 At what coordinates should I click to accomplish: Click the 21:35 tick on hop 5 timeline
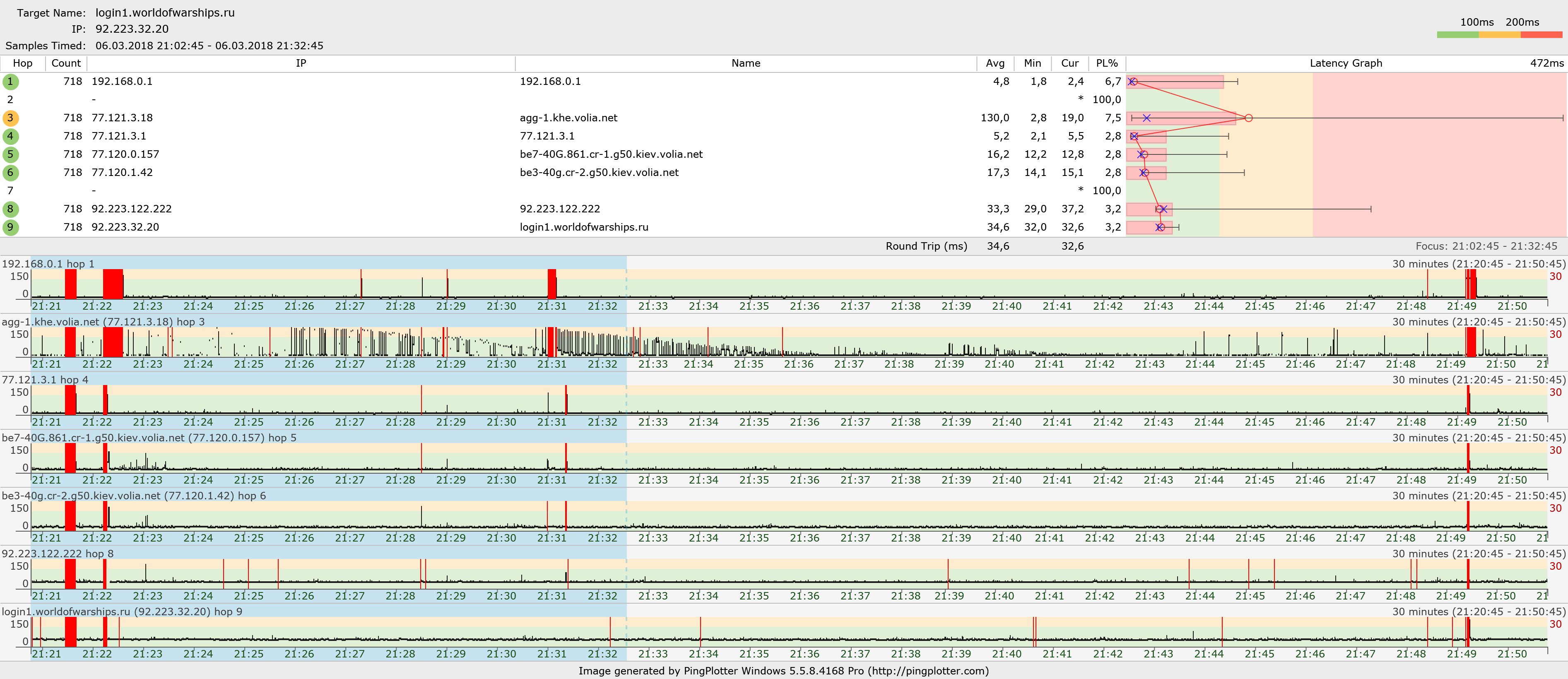click(x=754, y=480)
